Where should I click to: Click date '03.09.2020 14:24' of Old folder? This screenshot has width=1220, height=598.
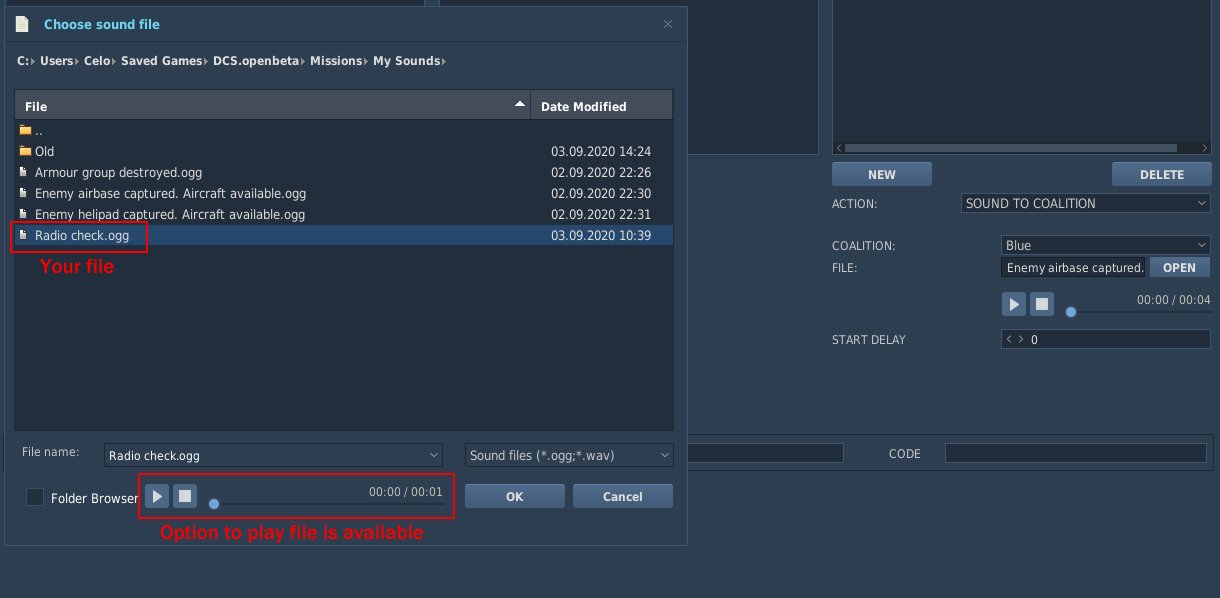601,152
